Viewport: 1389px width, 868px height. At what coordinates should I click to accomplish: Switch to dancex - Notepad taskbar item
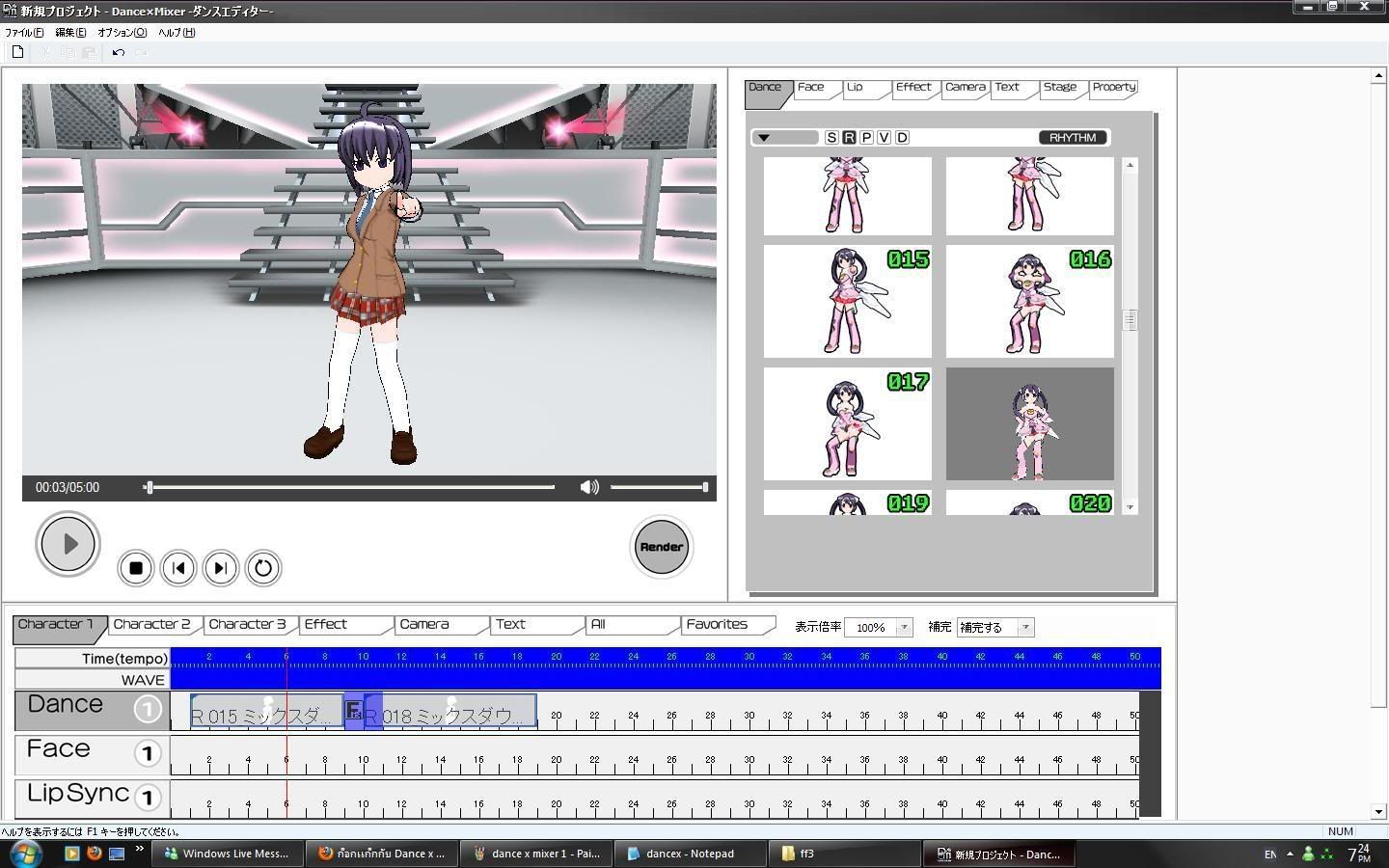(x=692, y=854)
